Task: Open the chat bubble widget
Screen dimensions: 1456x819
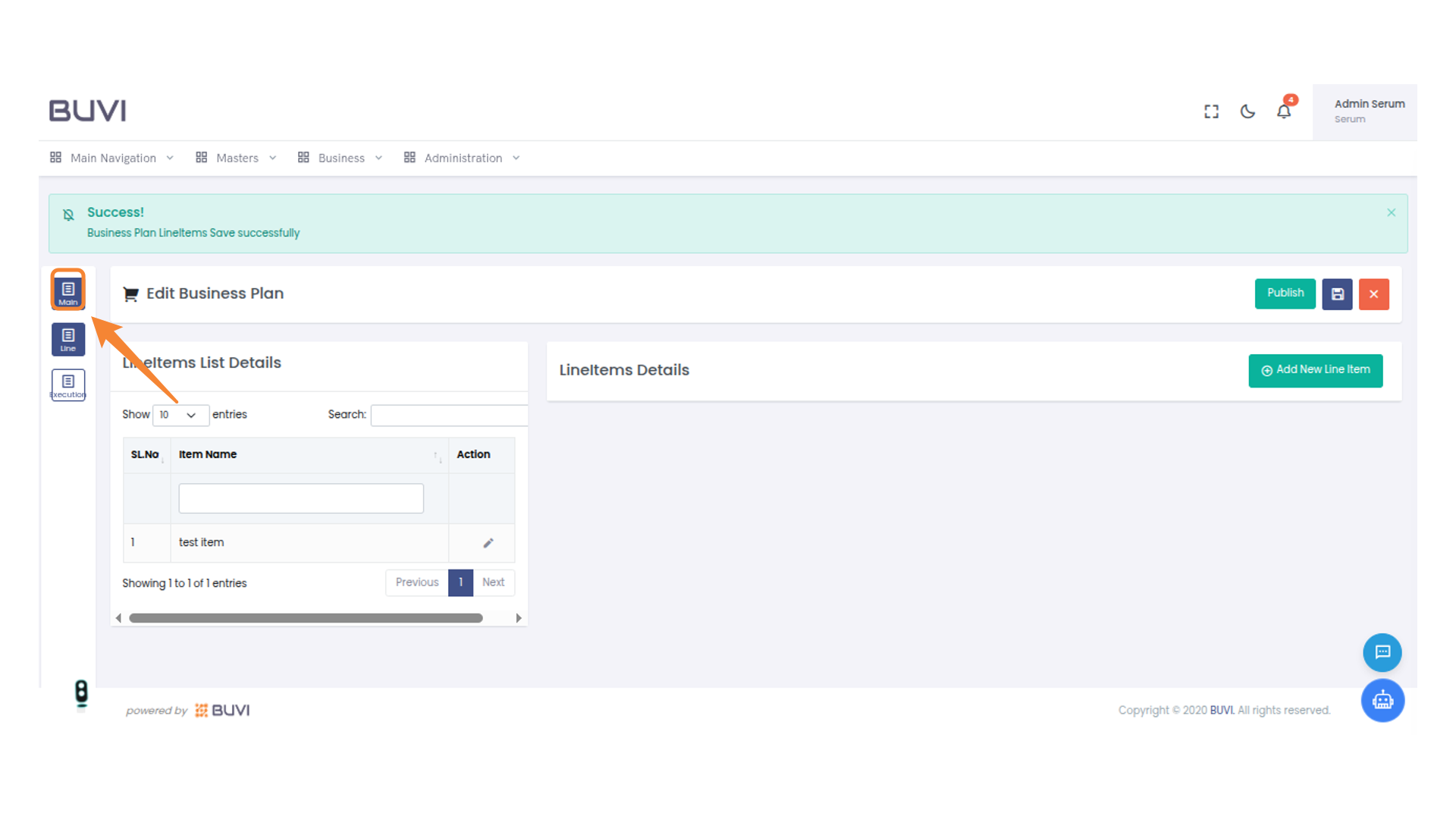Action: [1382, 652]
